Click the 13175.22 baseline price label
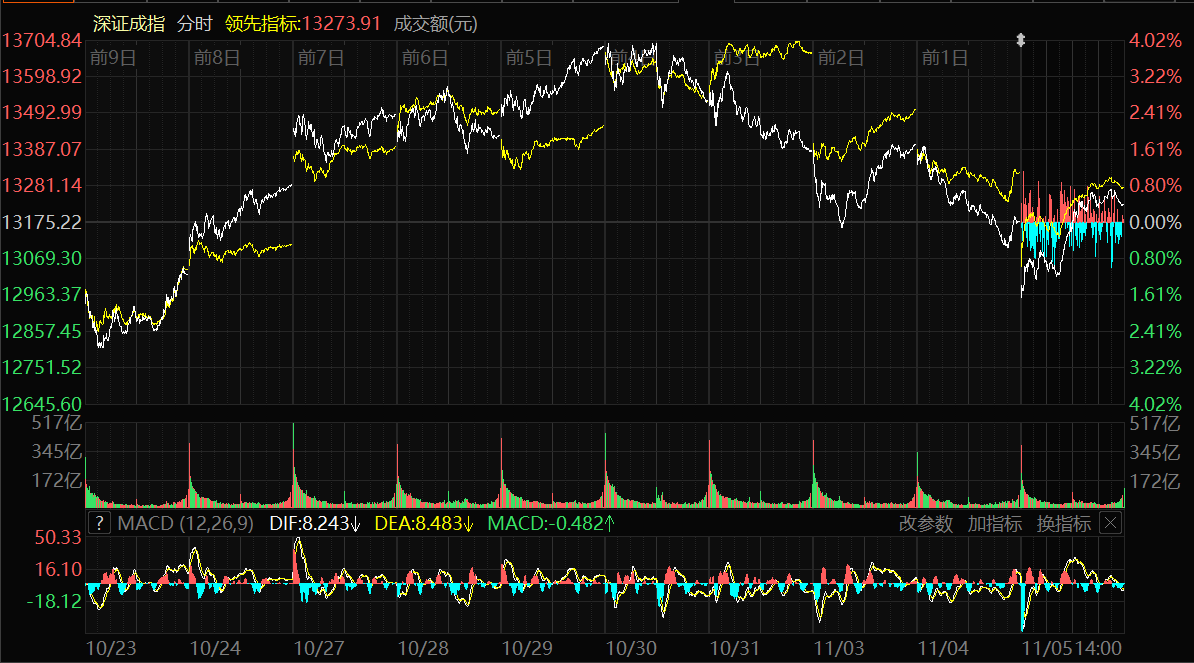 (x=42, y=221)
